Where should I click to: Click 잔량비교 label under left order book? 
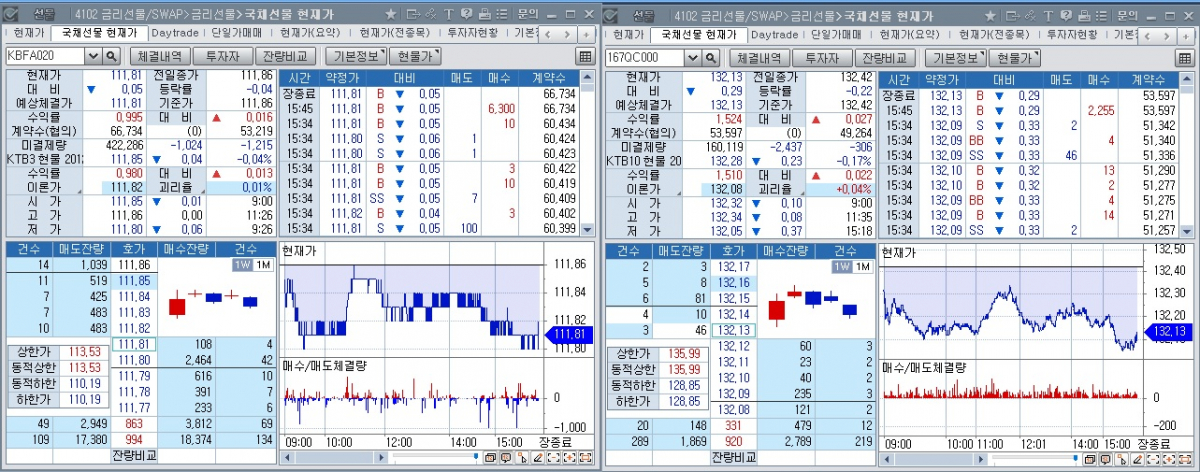[135, 456]
